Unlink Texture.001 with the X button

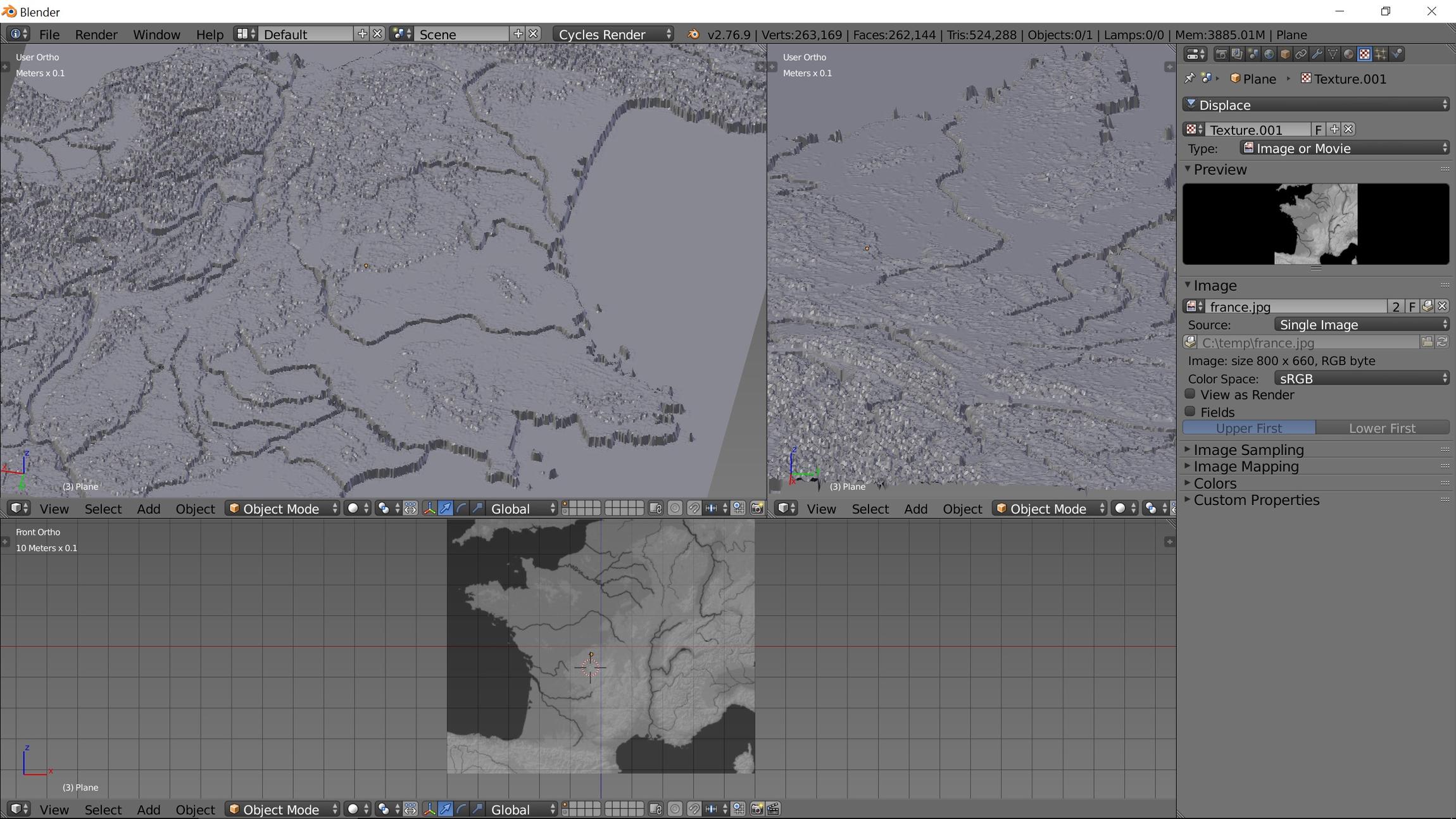point(1348,130)
